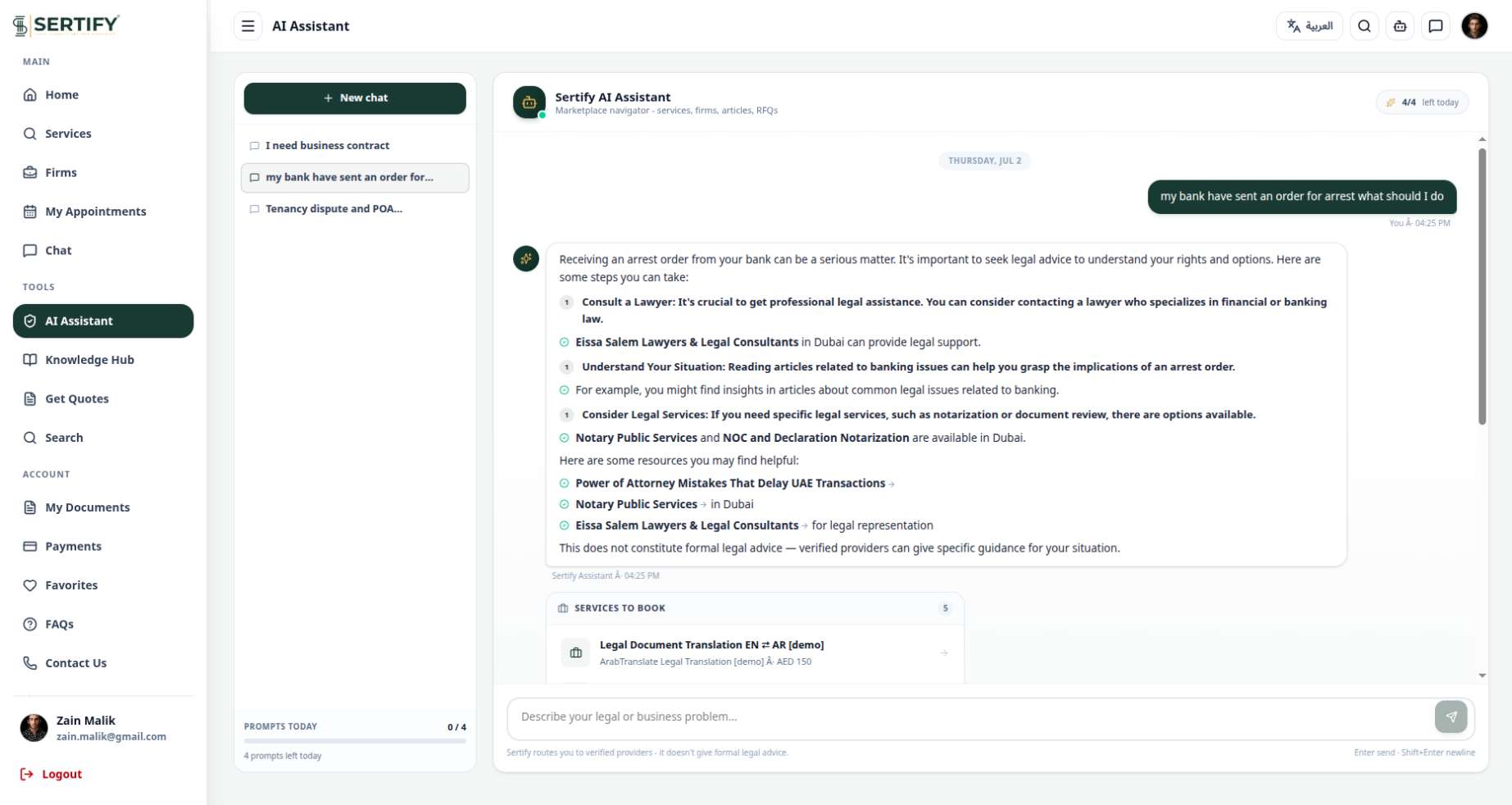Click the prompts today progress bar

click(355, 741)
